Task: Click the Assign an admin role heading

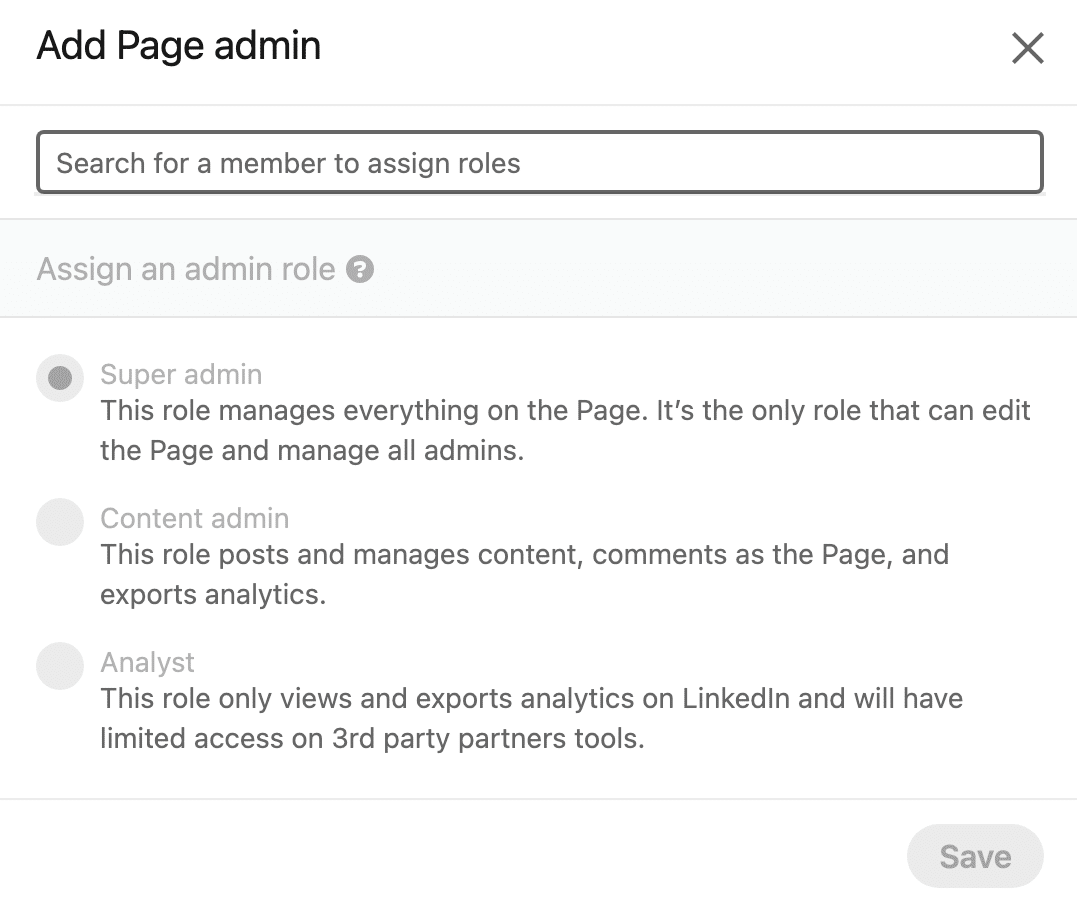Action: pyautogui.click(x=186, y=269)
